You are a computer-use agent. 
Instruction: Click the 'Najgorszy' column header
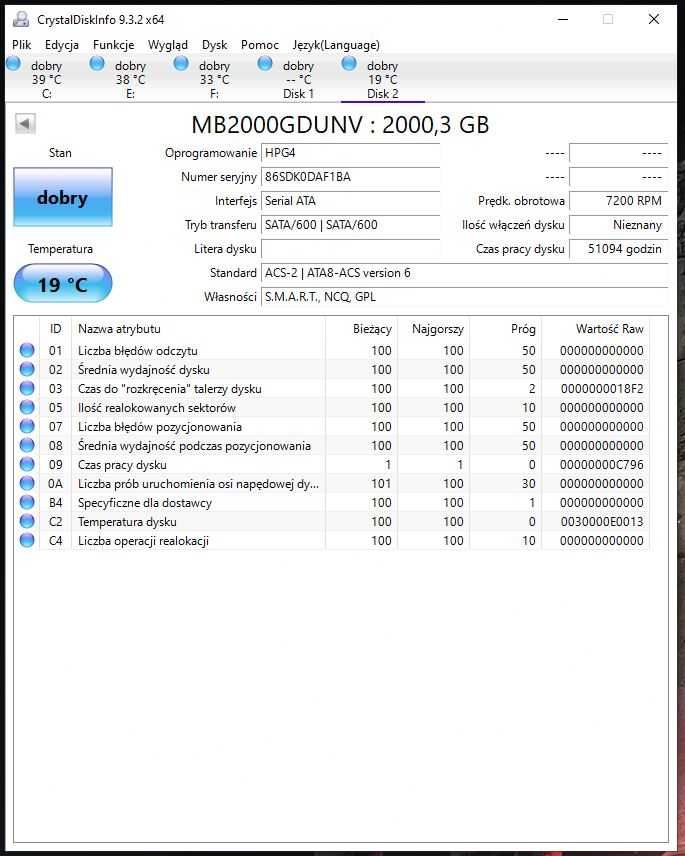pyautogui.click(x=433, y=329)
